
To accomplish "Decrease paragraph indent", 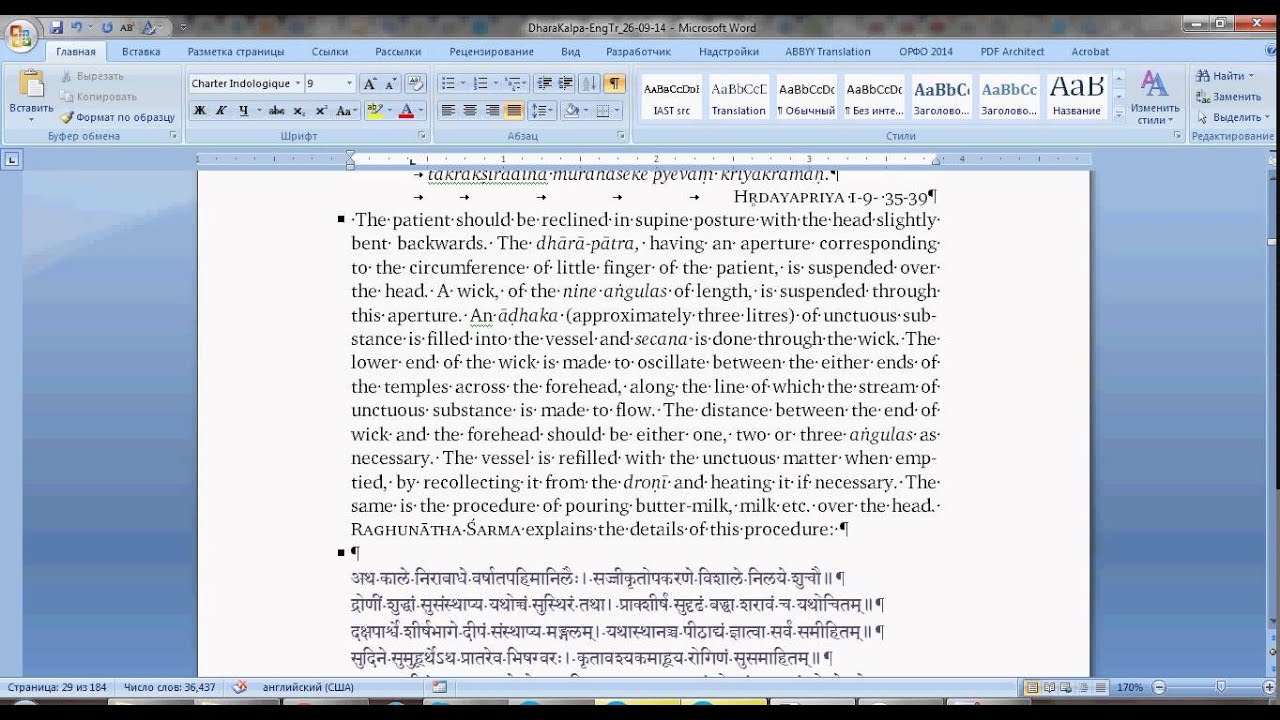I will click(x=545, y=84).
